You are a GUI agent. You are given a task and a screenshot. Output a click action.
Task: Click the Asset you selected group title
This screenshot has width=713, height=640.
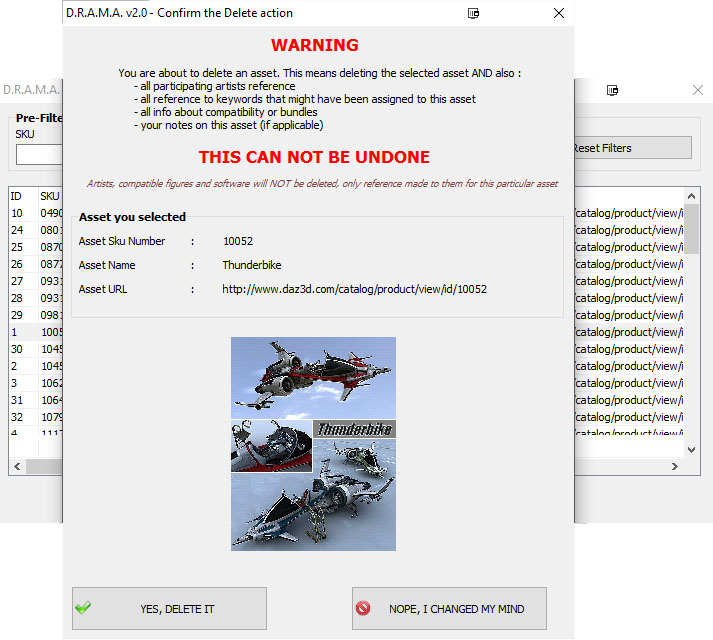pos(132,217)
